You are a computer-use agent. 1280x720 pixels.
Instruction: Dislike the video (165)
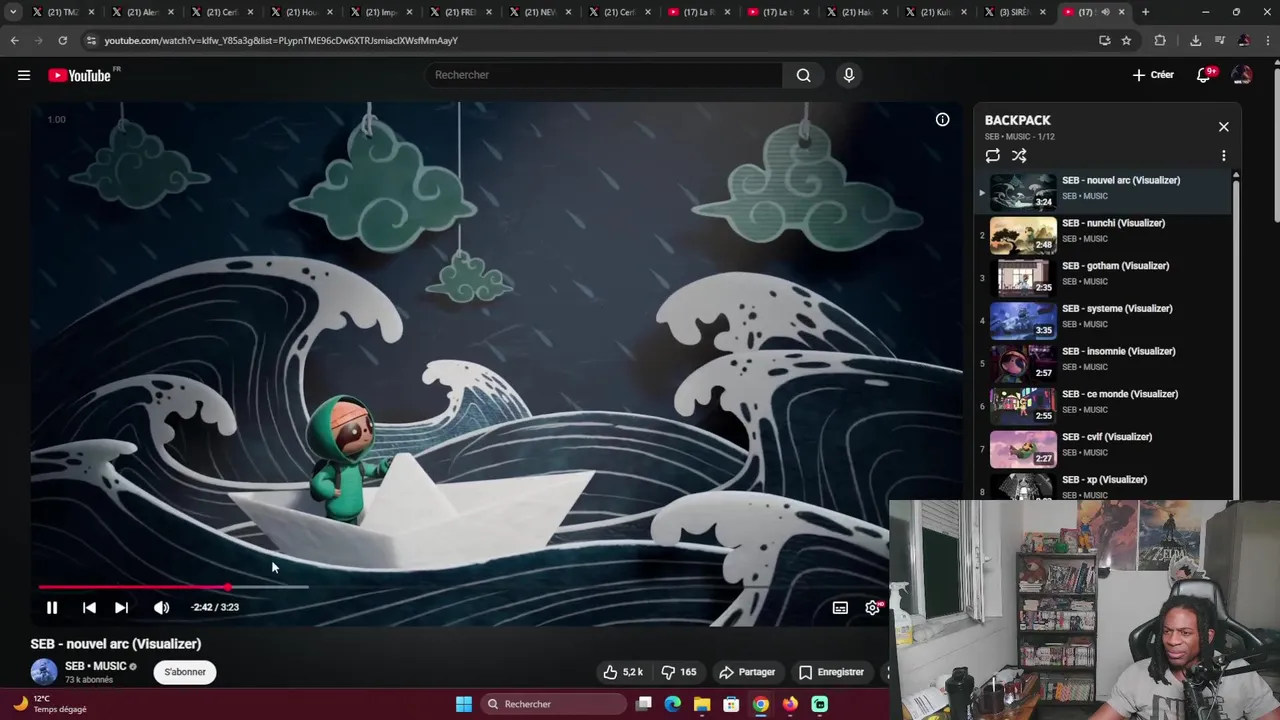tap(679, 672)
